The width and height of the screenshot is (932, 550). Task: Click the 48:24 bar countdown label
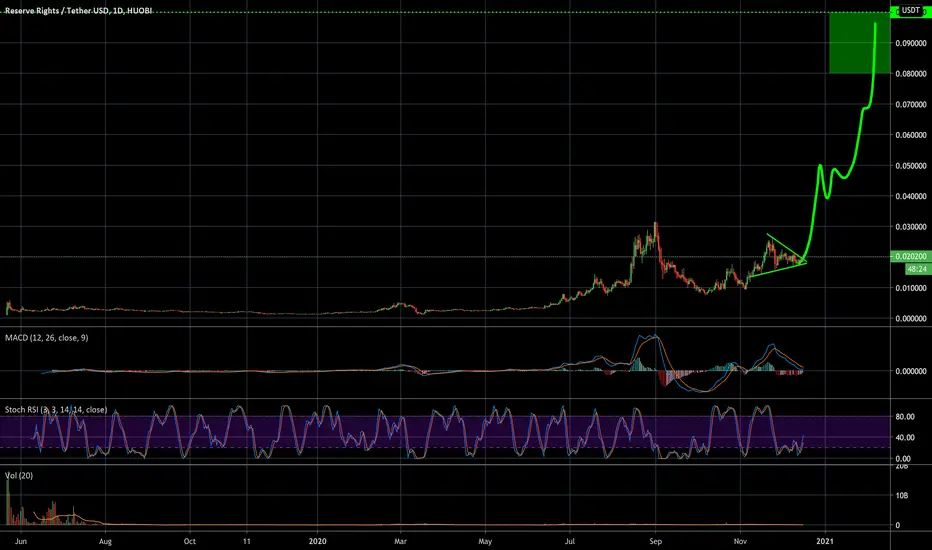coord(917,269)
